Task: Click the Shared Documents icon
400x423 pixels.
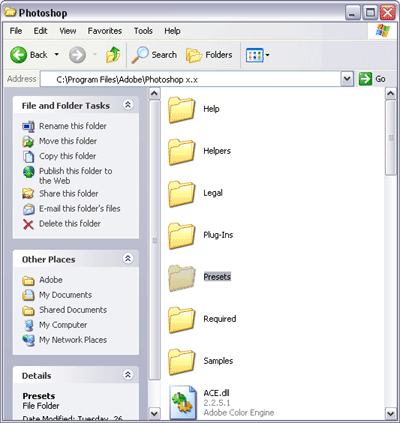Action: pos(28,310)
